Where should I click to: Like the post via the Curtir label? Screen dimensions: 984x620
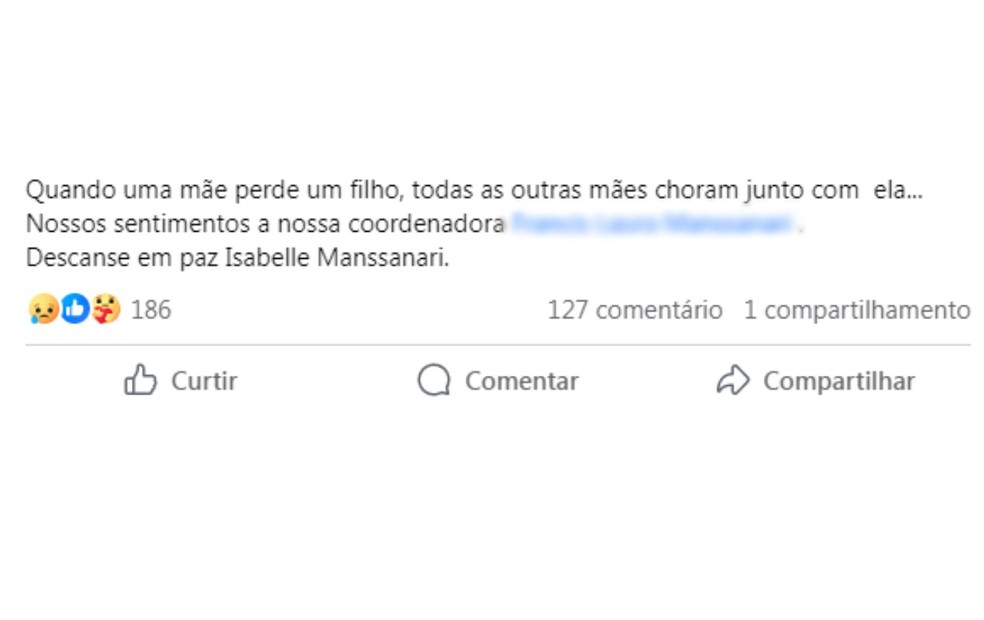coord(204,381)
